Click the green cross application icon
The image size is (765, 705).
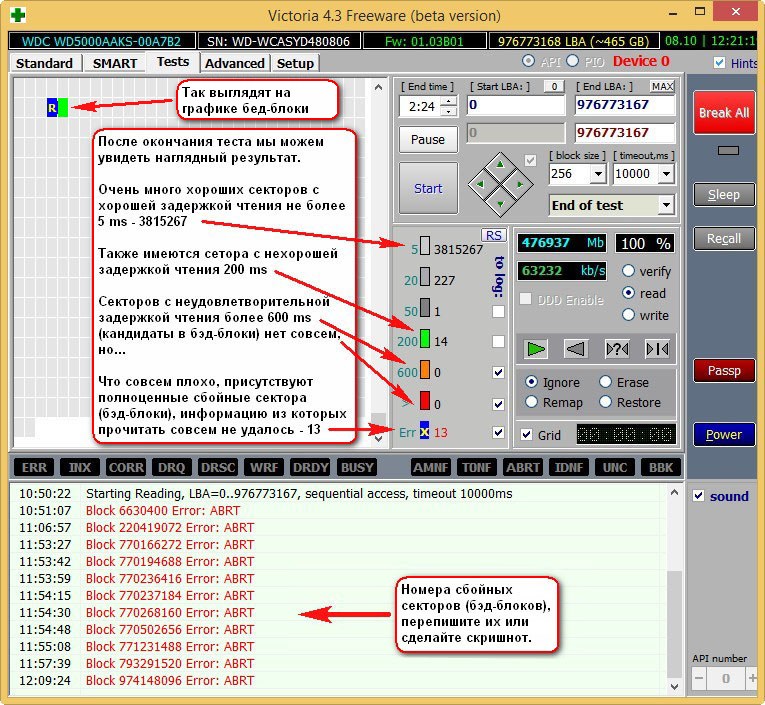(18, 15)
